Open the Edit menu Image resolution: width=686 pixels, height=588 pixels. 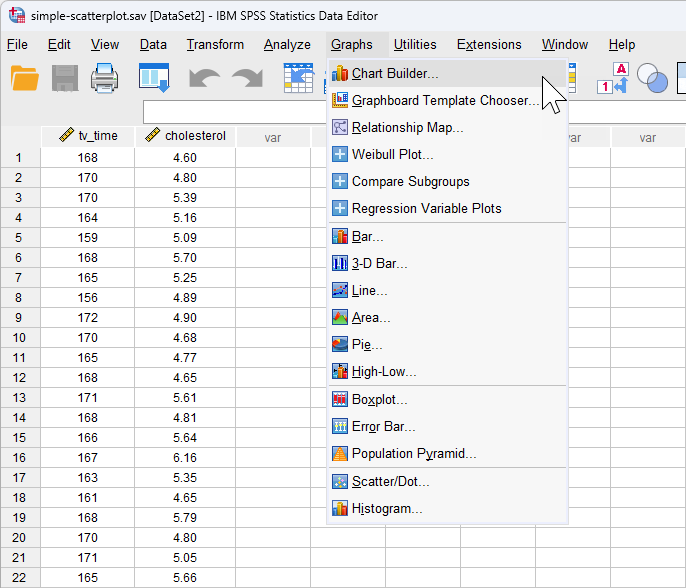coord(59,45)
